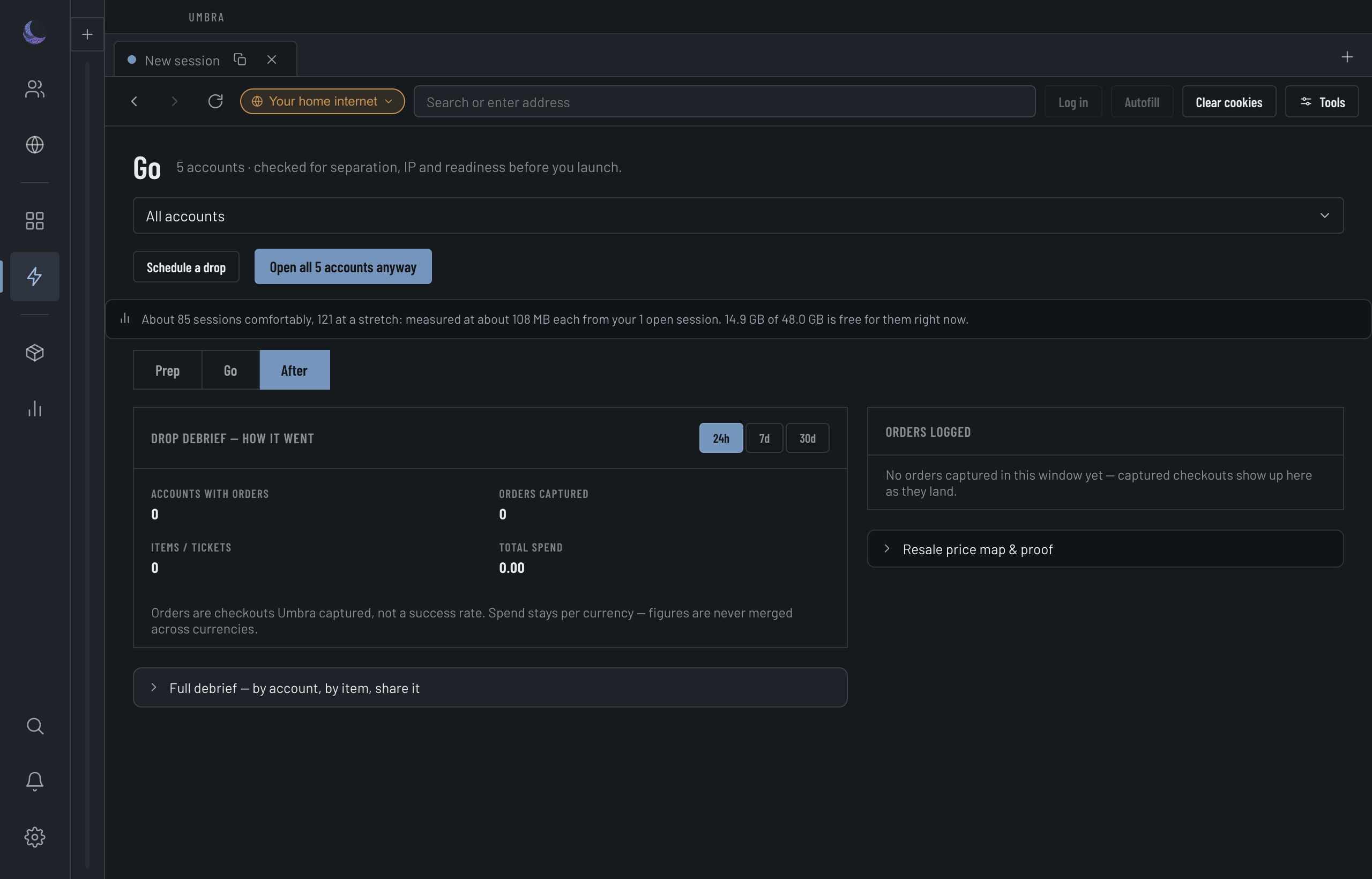The width and height of the screenshot is (1372, 879).
Task: Select the 7d time range
Action: click(x=764, y=438)
